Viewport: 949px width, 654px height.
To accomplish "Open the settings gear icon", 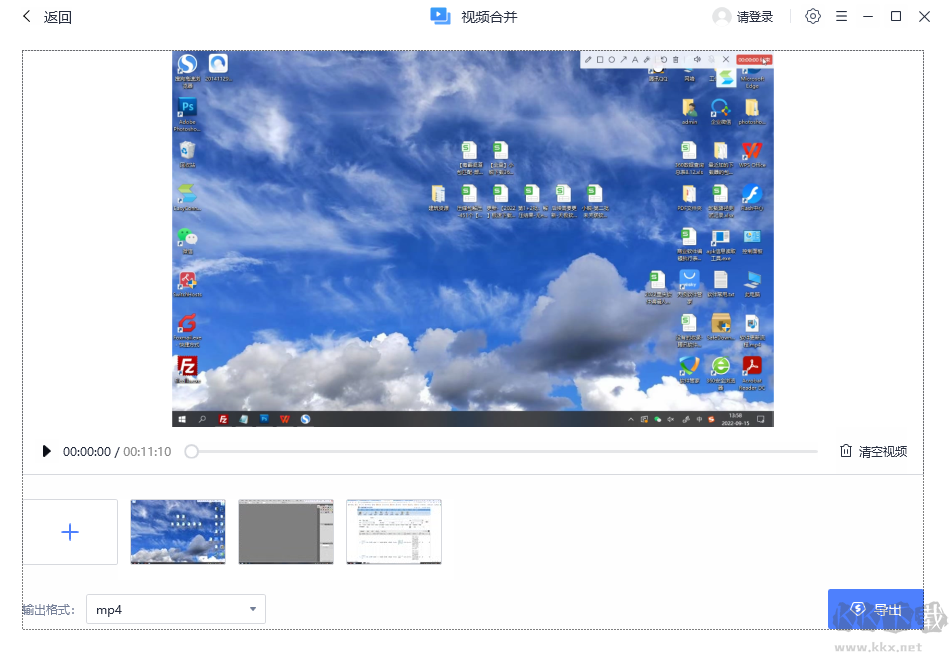I will coord(813,16).
